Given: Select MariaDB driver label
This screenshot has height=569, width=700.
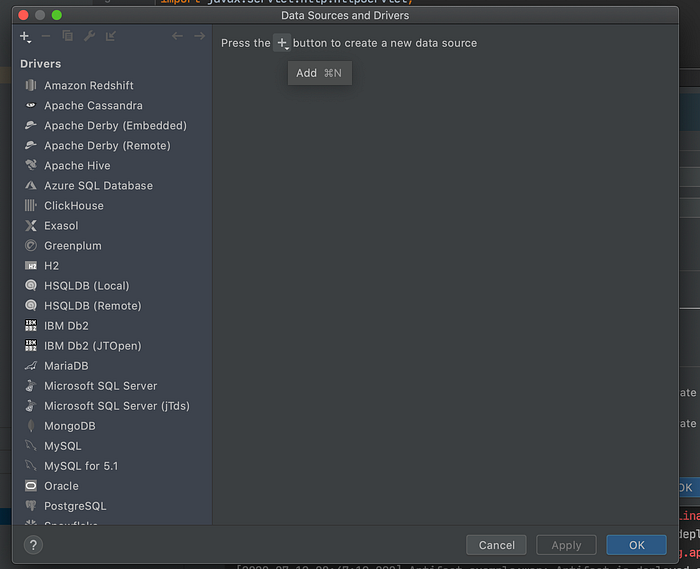Looking at the screenshot, I should pos(66,366).
